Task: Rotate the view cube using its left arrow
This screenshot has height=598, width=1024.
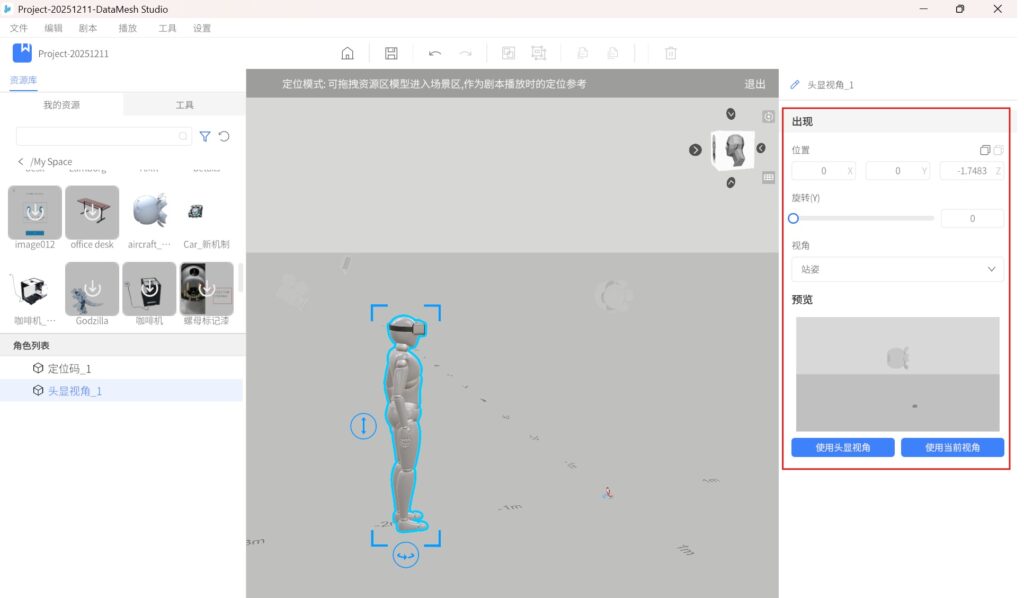Action: click(x=695, y=150)
